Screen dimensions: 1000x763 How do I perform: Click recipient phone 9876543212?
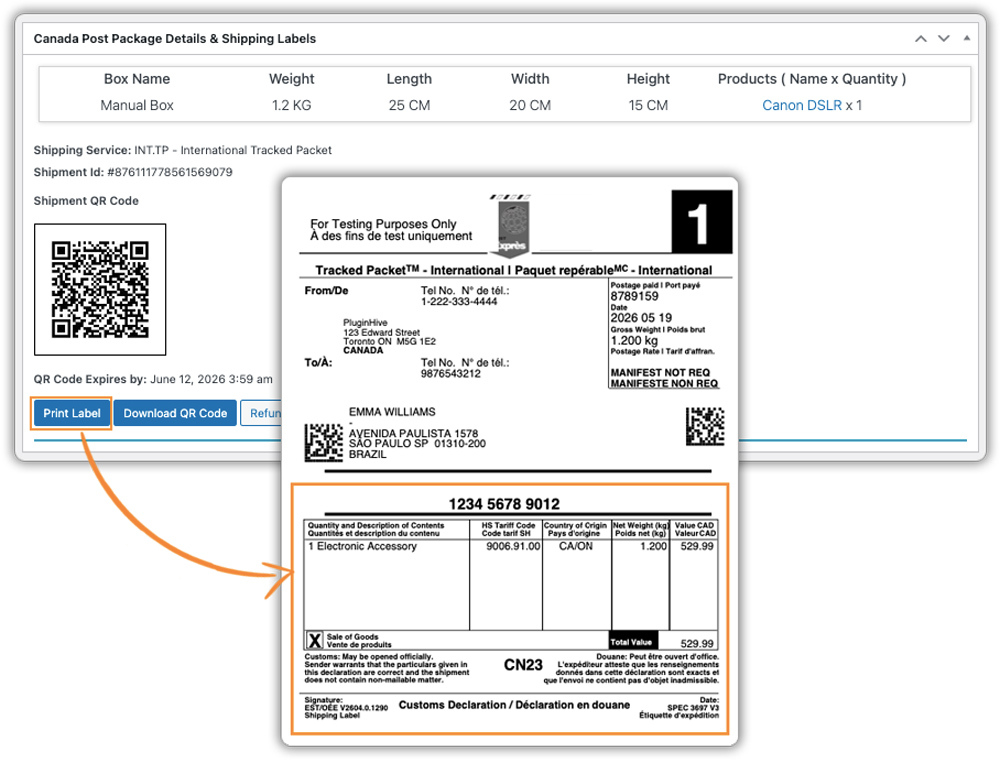(450, 374)
